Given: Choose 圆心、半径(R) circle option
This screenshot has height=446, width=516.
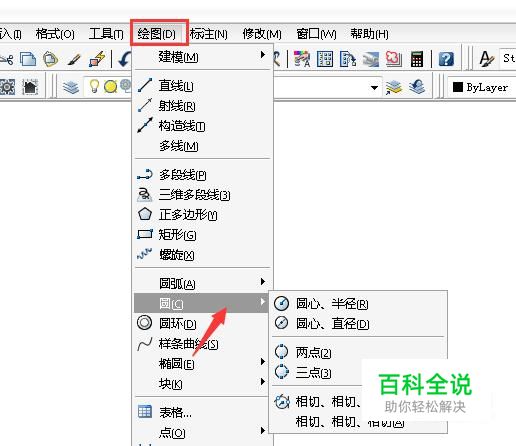Looking at the screenshot, I should [358, 304].
